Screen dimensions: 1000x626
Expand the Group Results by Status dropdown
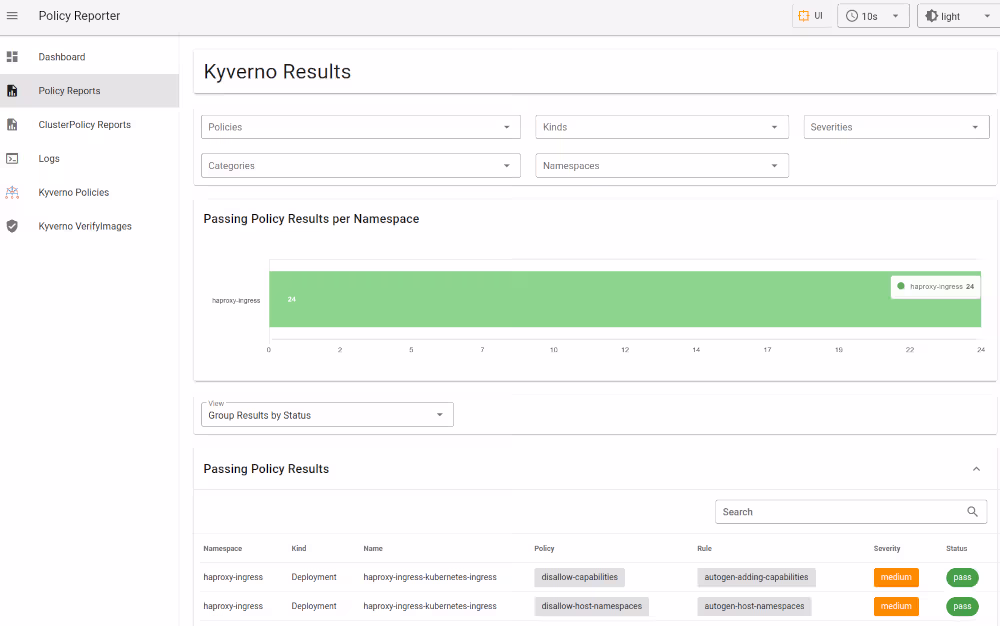[327, 415]
